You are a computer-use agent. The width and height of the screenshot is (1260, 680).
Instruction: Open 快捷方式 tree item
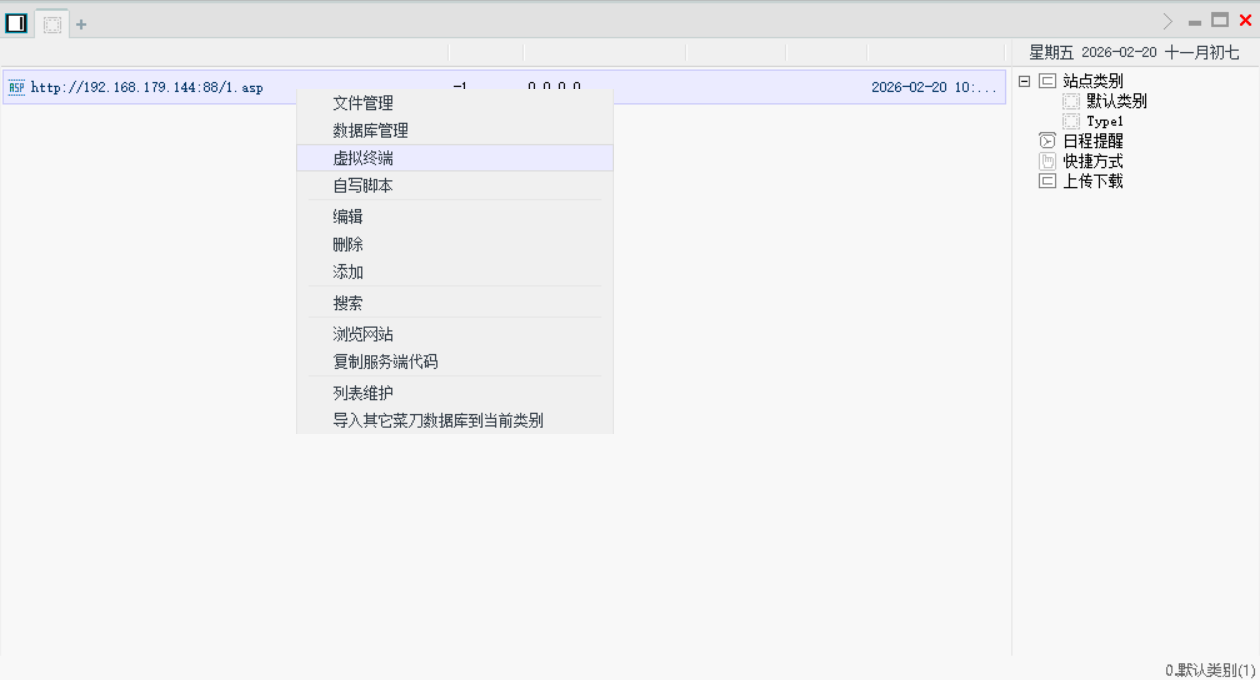[1093, 161]
